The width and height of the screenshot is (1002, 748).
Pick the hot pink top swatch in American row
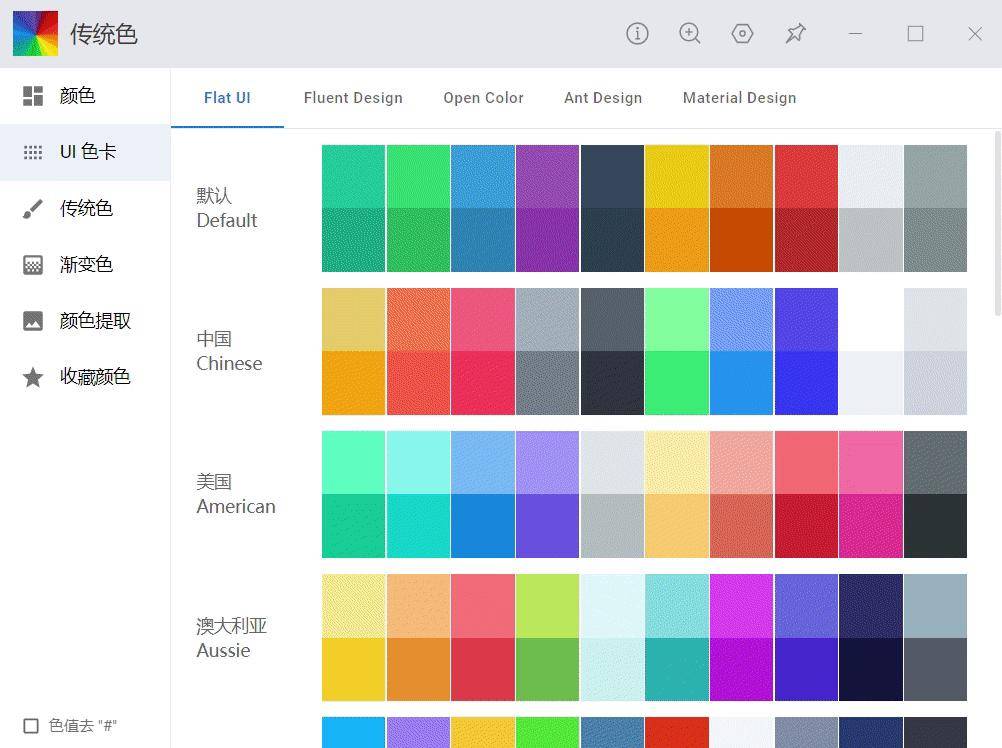(x=871, y=462)
